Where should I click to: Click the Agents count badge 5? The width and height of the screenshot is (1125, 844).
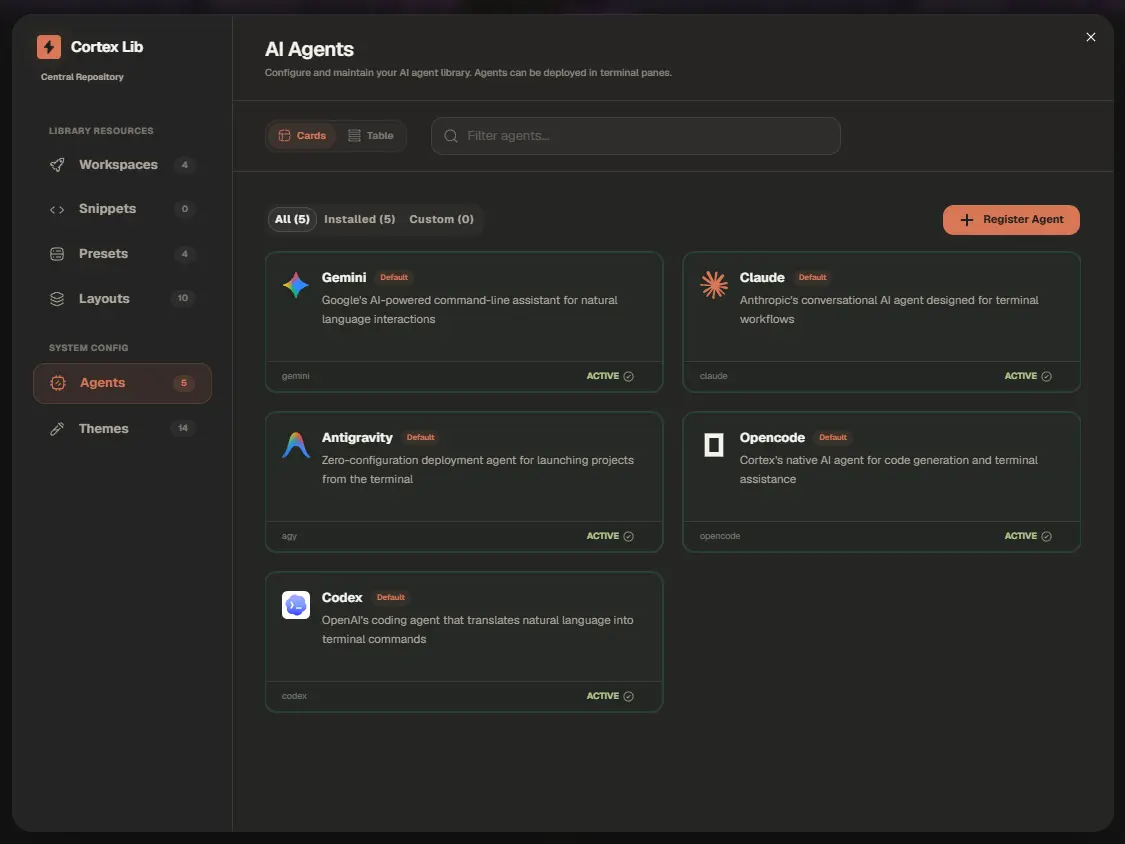coord(184,383)
